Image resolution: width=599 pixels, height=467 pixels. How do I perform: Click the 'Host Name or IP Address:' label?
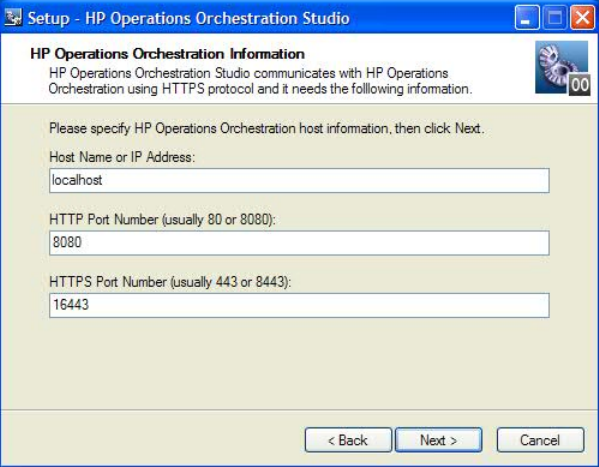coord(122,157)
